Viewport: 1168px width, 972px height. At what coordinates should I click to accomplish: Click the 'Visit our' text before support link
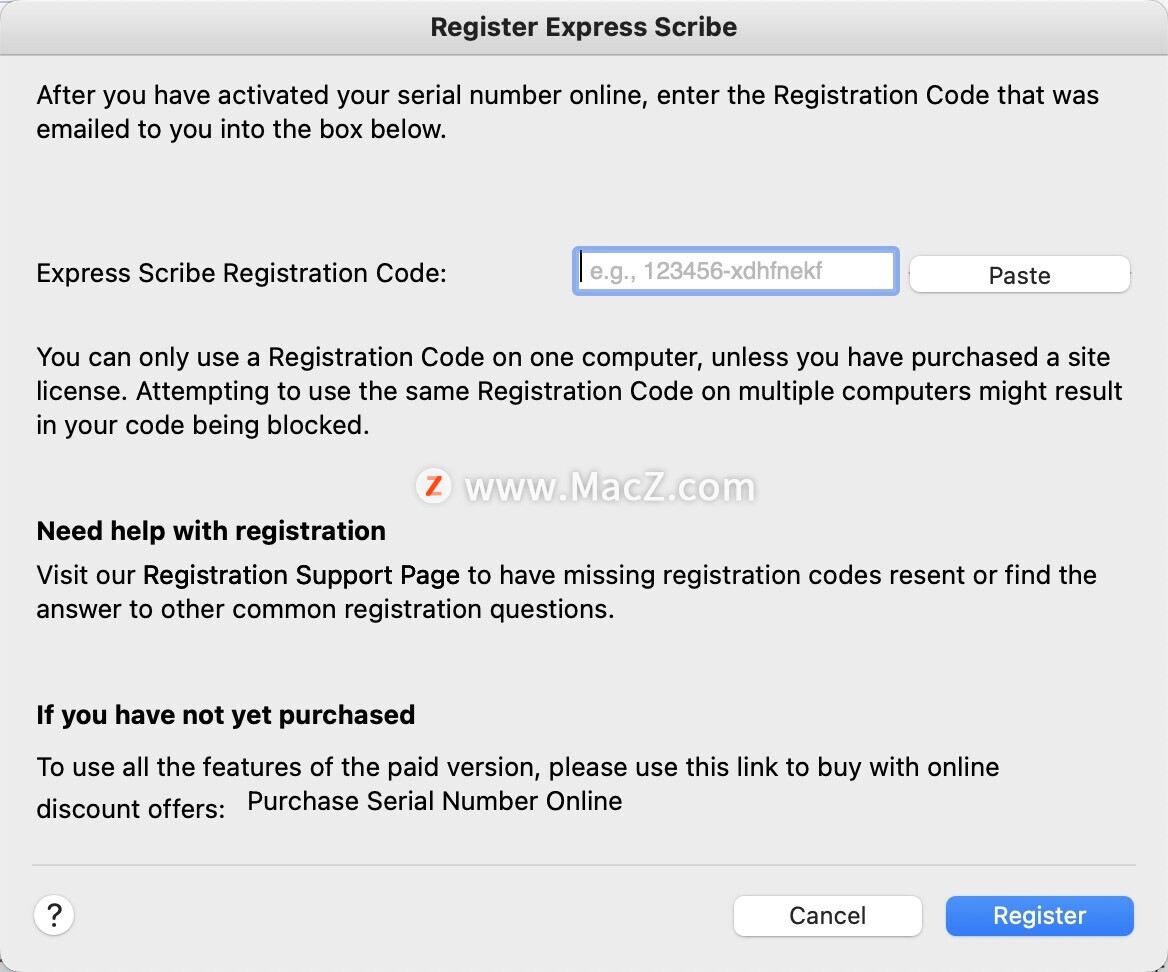tap(88, 575)
